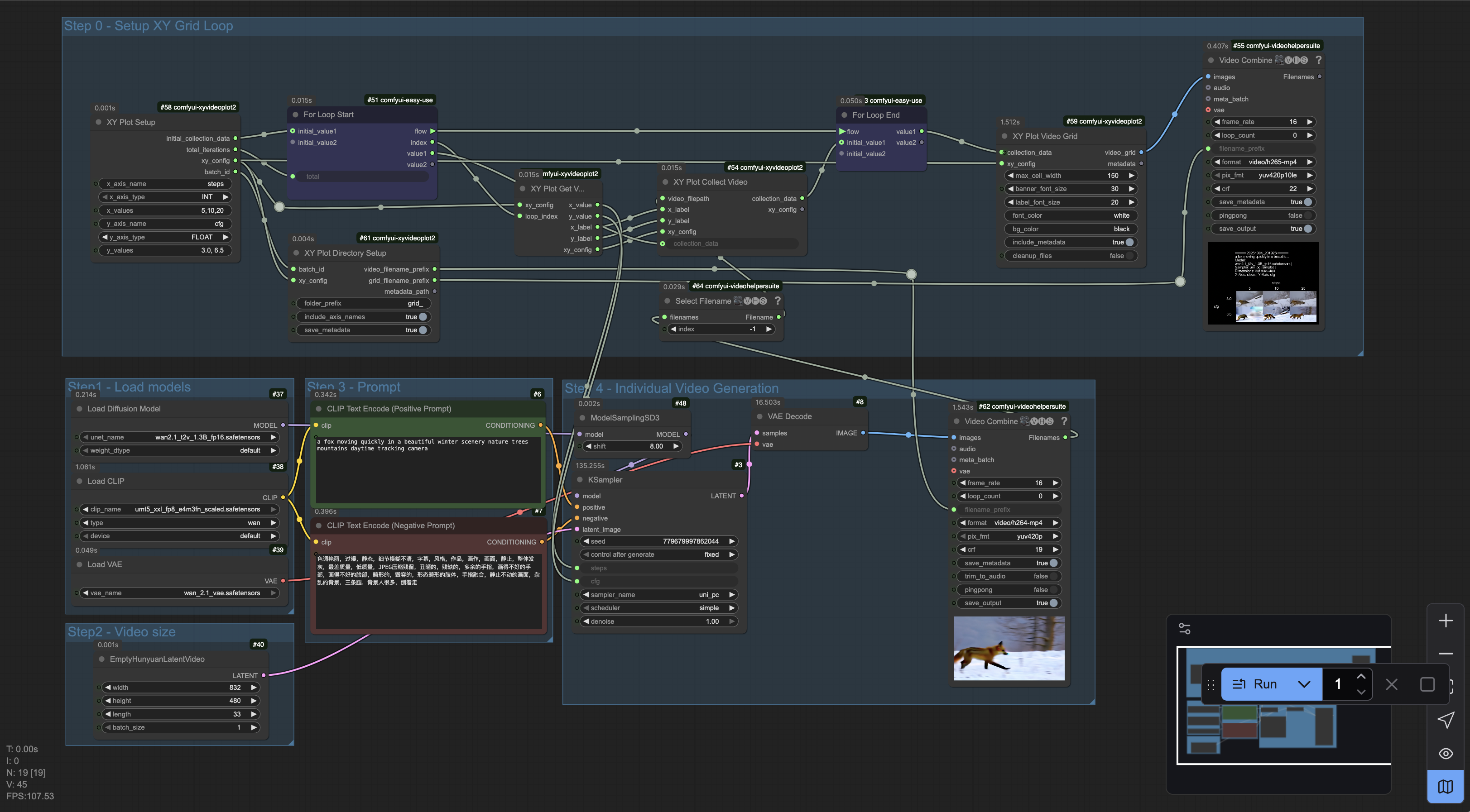This screenshot has width=1470, height=812.
Task: Decrease the run batch count with the down arrow
Action: [x=1361, y=692]
